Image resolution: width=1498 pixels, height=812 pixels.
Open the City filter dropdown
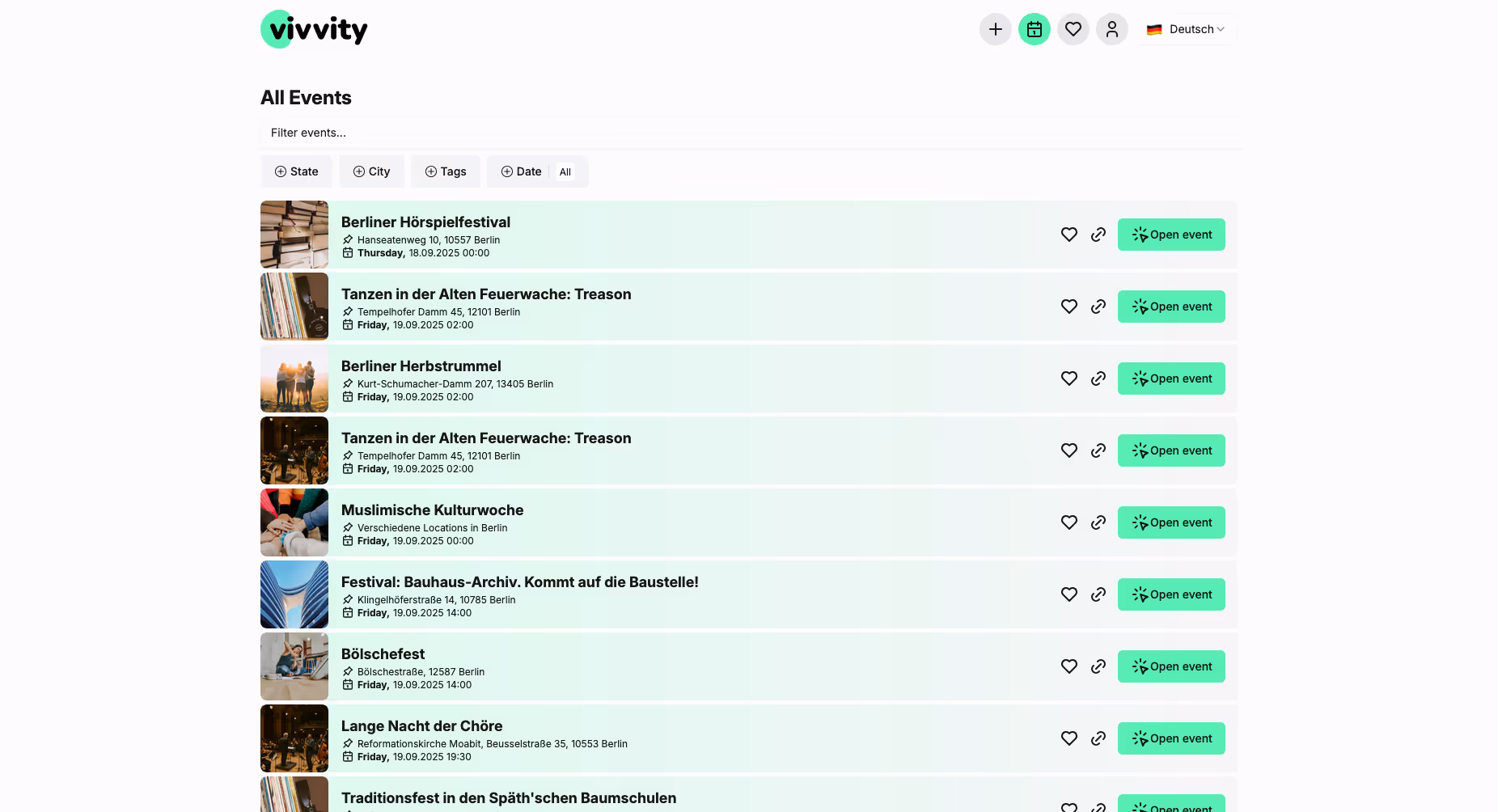[371, 171]
